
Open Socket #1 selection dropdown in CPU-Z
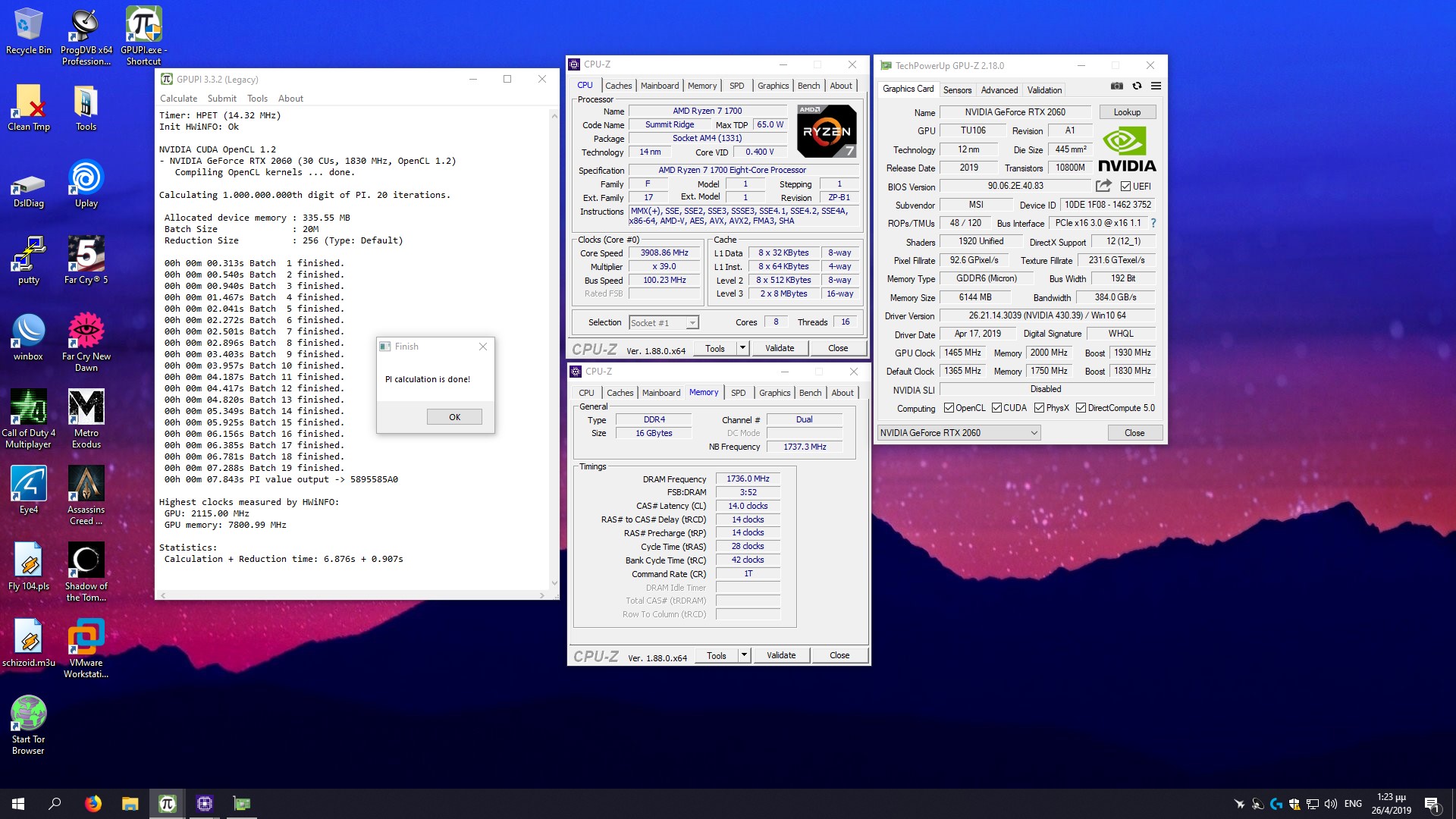tap(664, 323)
